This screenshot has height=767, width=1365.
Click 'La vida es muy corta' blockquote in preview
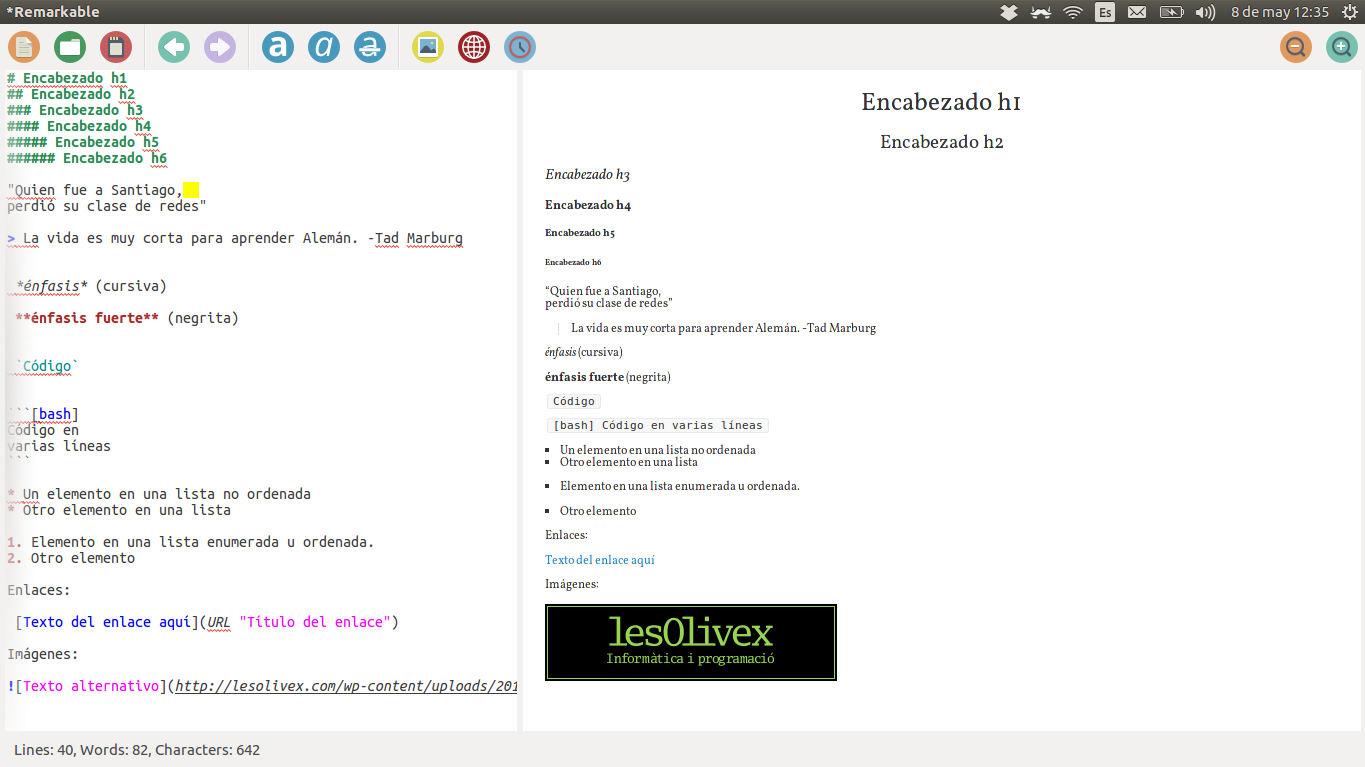[723, 328]
